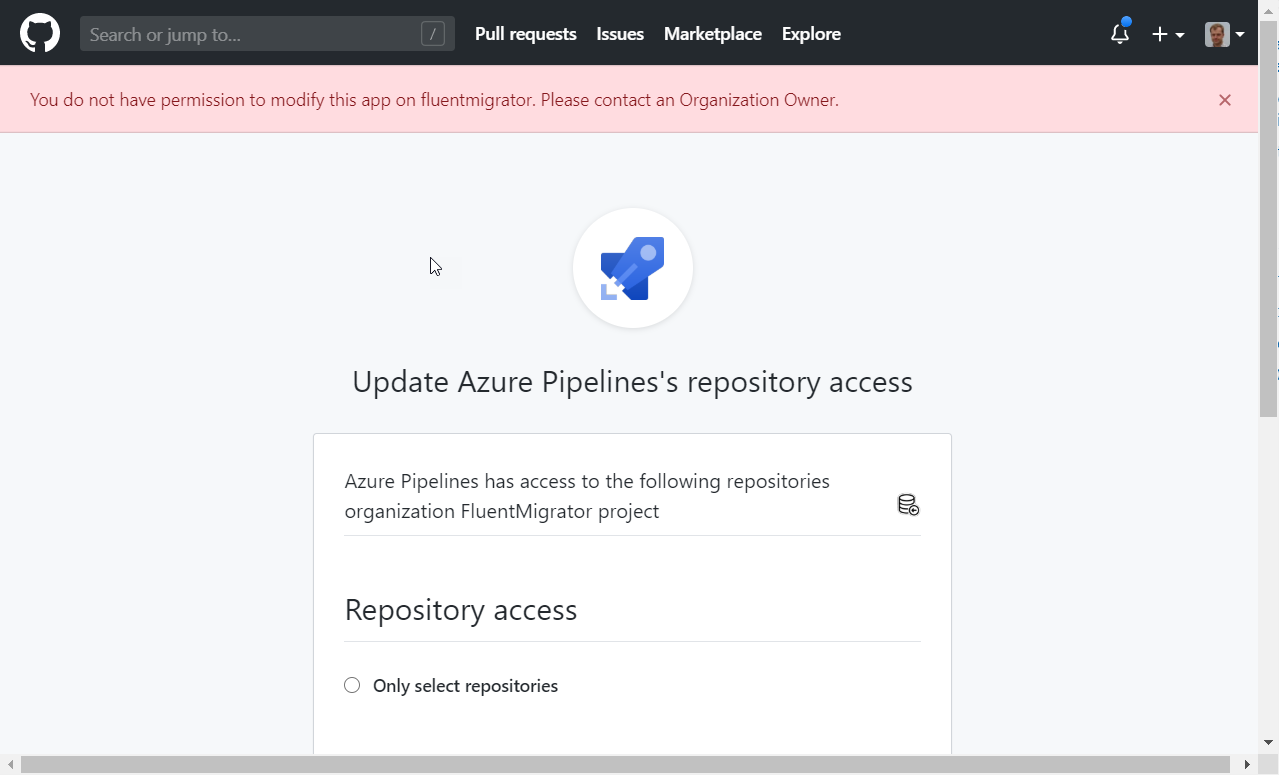The width and height of the screenshot is (1279, 775).
Task: Select the Only select repositories radio button
Action: pyautogui.click(x=351, y=685)
